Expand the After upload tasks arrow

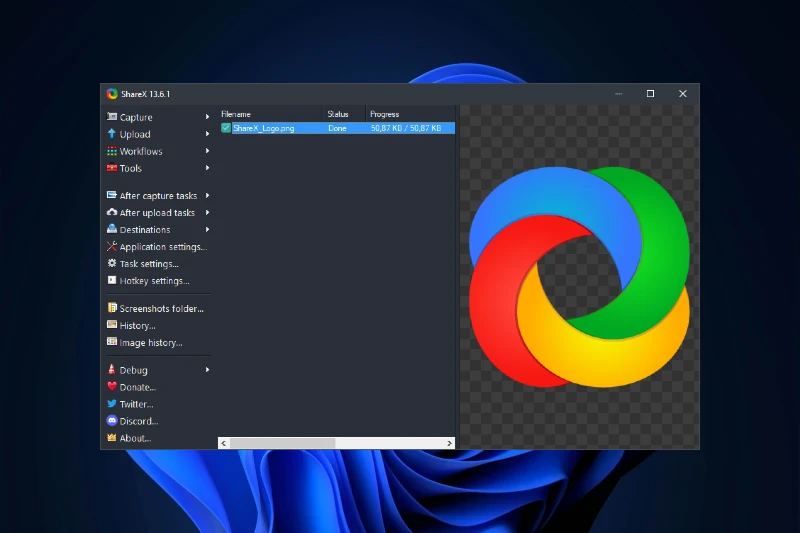[207, 212]
